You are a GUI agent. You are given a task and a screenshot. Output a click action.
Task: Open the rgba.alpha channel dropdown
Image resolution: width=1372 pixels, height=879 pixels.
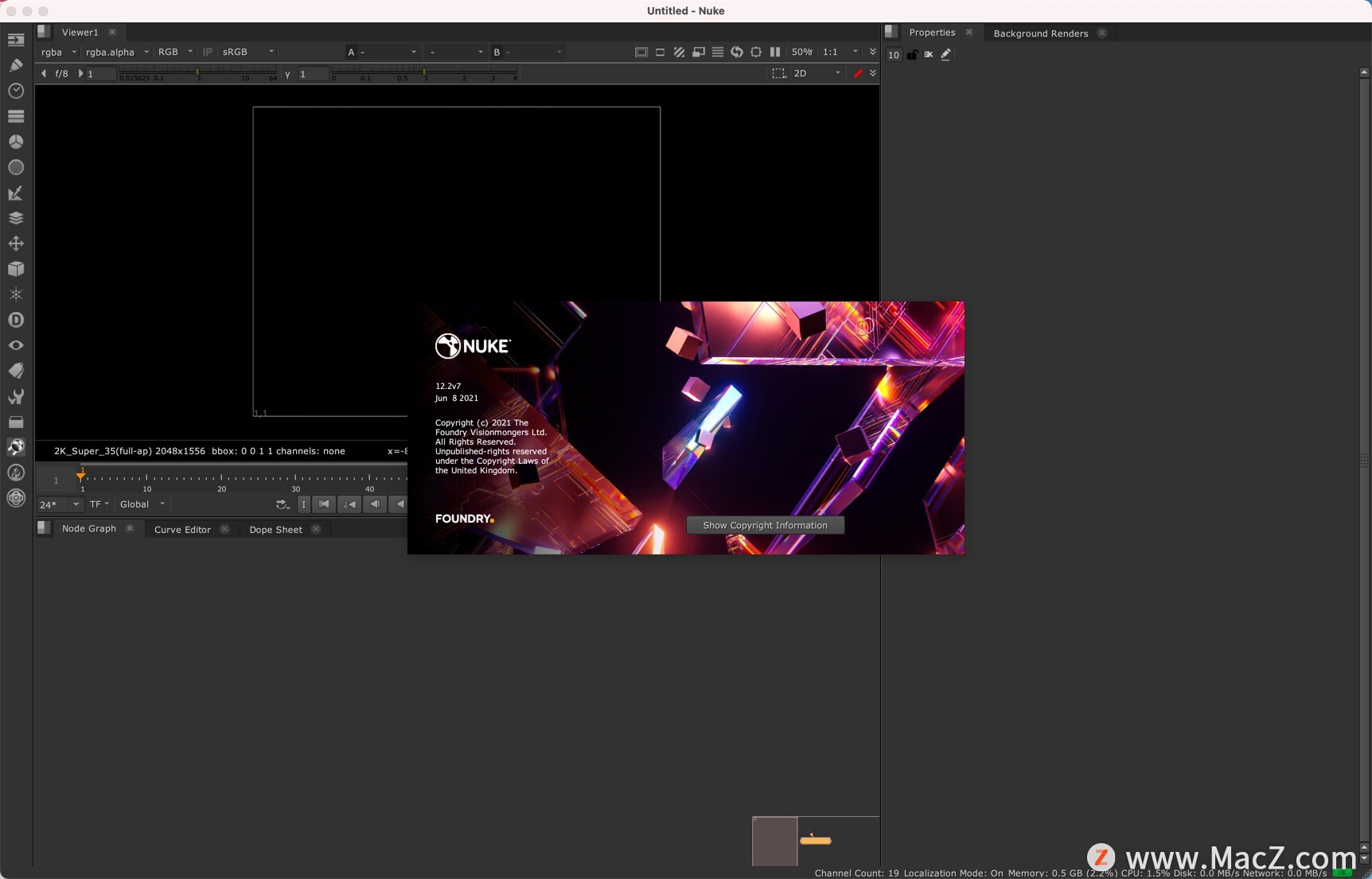point(117,52)
